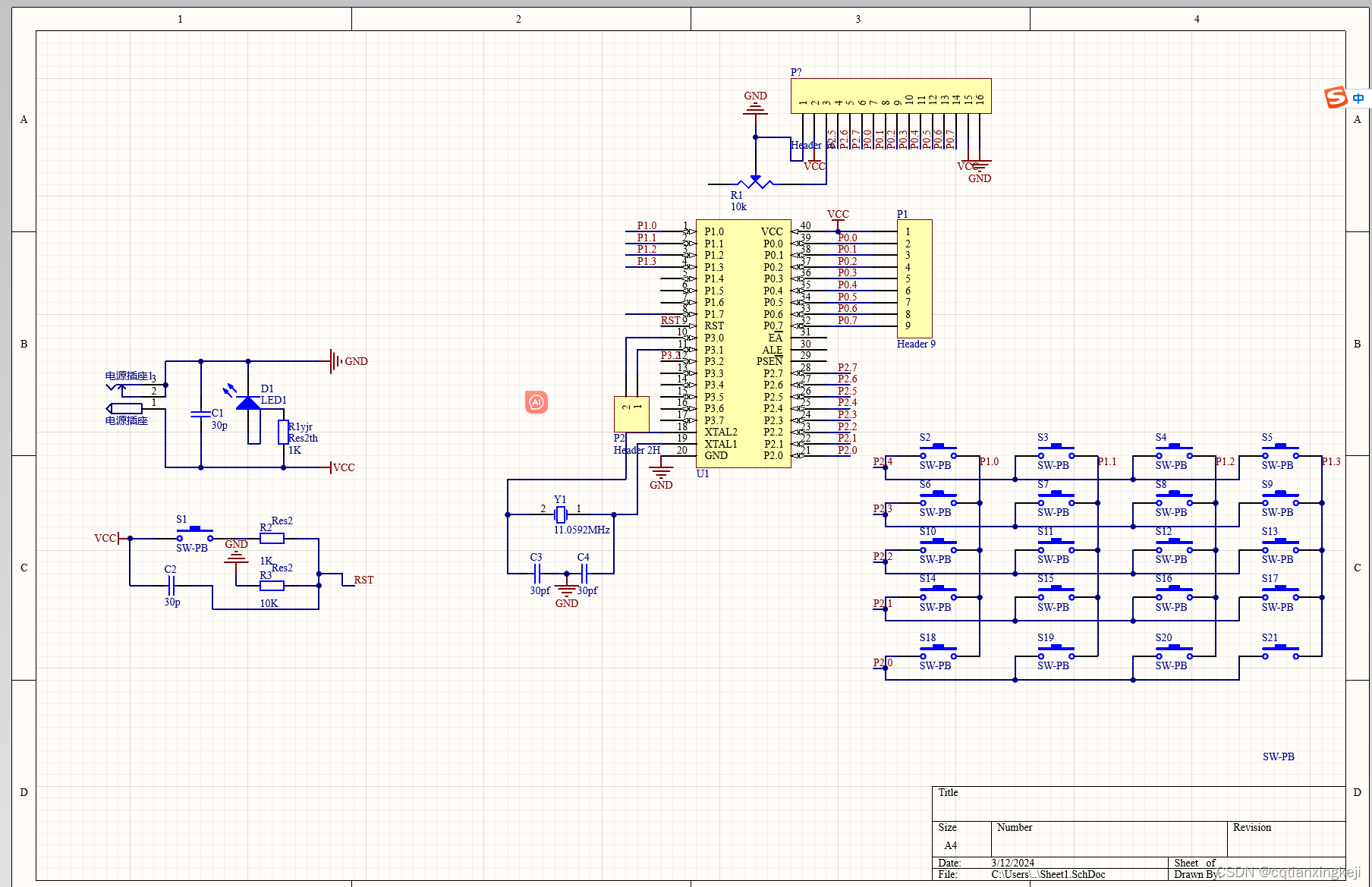The height and width of the screenshot is (887, 1372).
Task: Click the 10k value text below the R1 potentiometer
Action: [x=738, y=206]
